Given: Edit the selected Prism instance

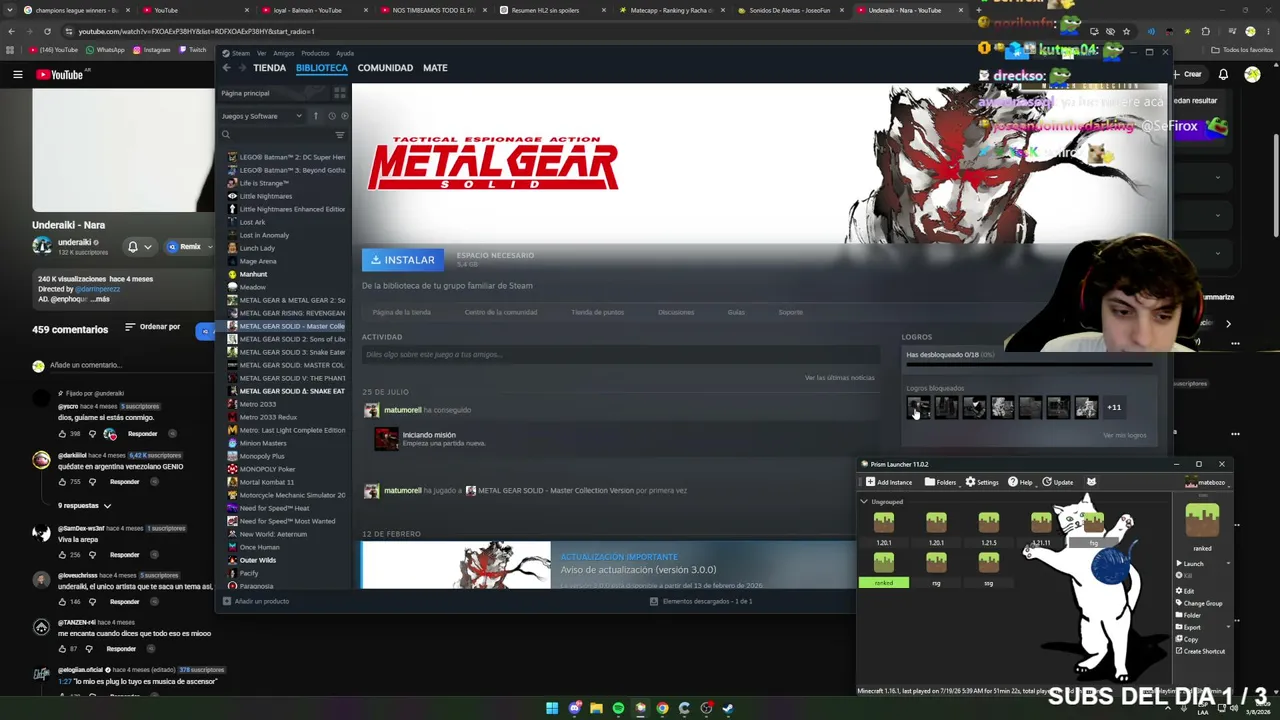Looking at the screenshot, I should [x=1186, y=591].
